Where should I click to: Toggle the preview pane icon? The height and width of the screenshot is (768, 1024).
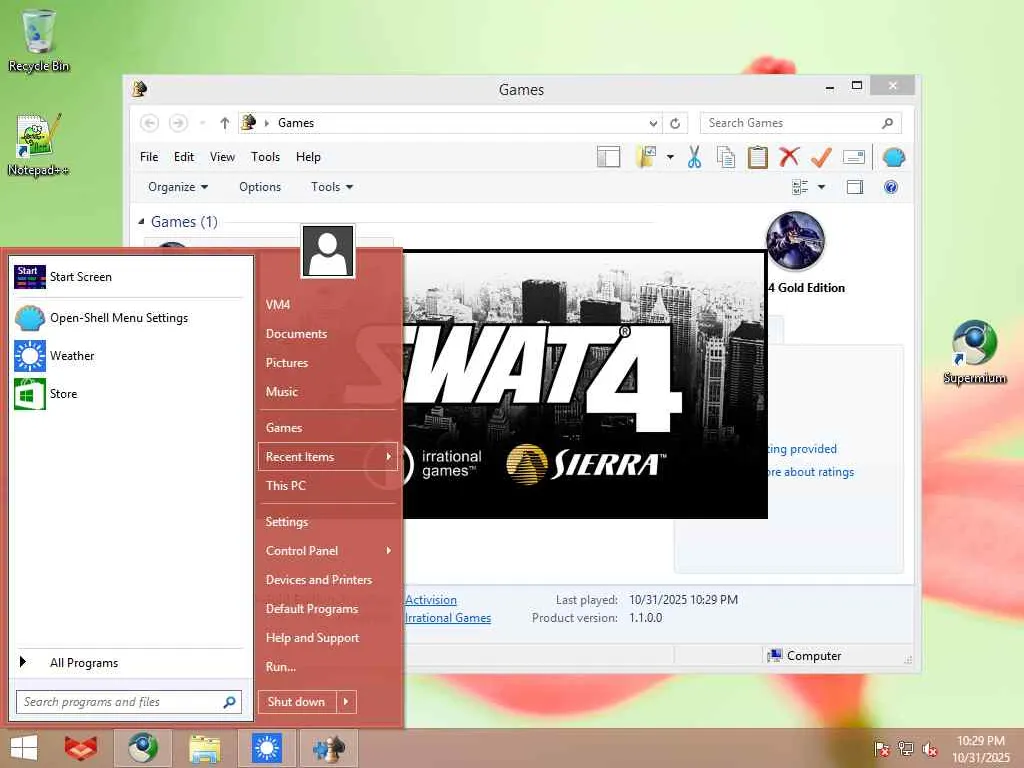(x=855, y=187)
